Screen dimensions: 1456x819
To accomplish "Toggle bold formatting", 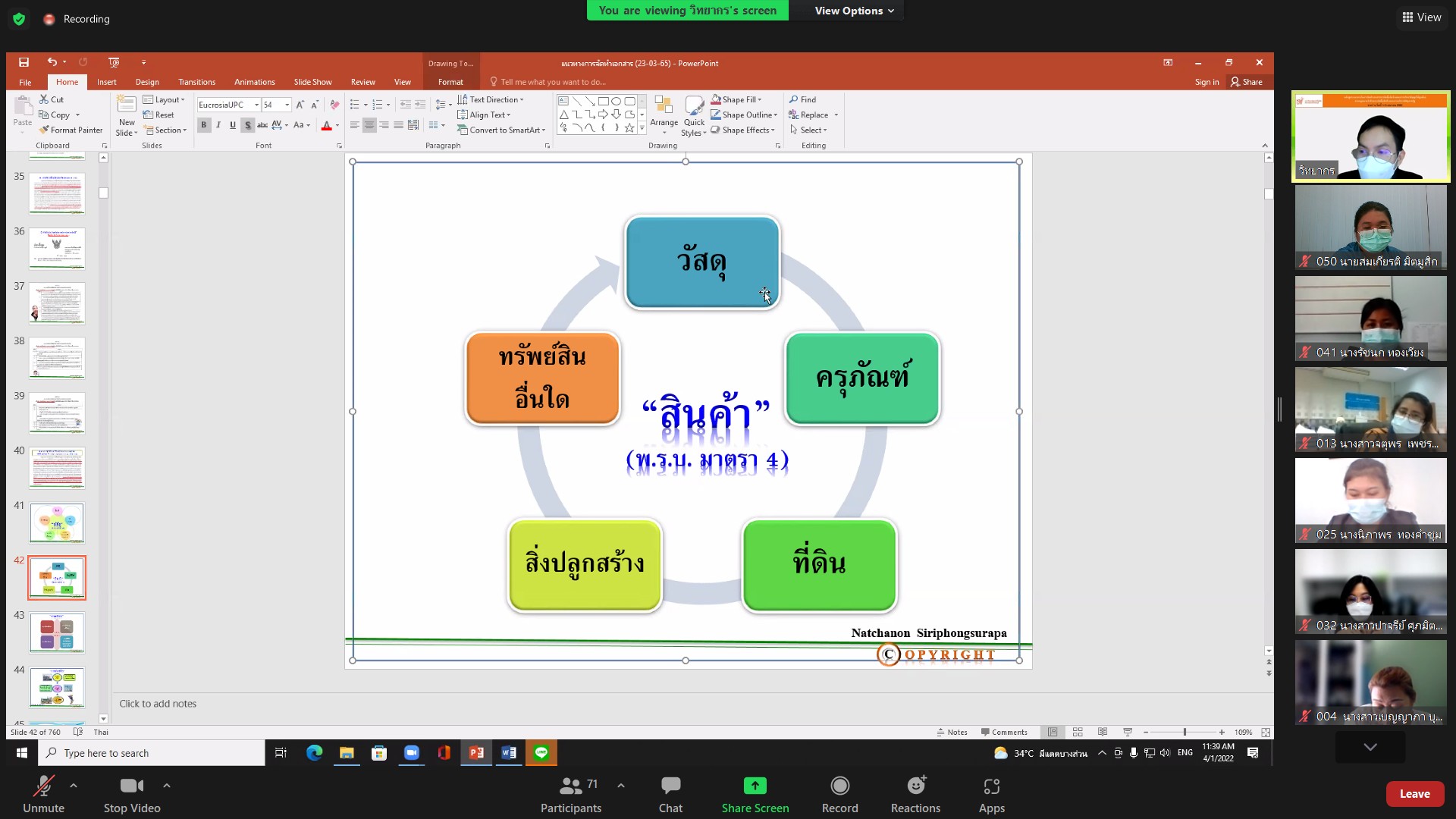I will (203, 125).
